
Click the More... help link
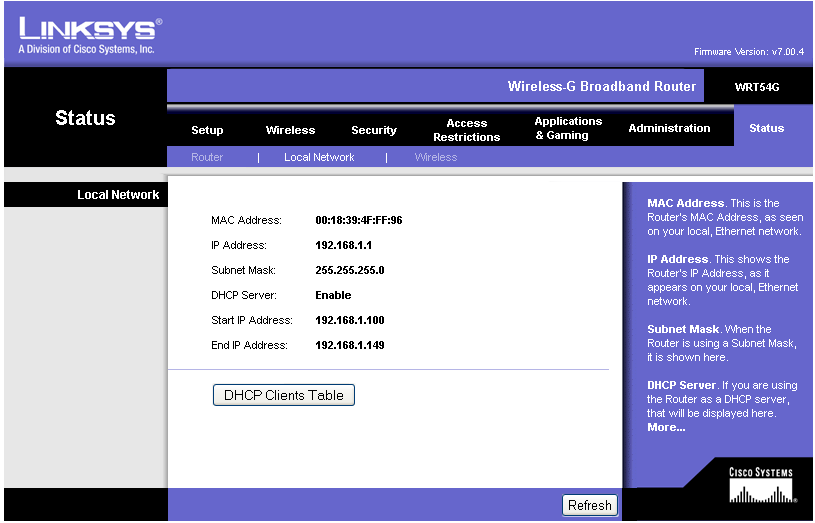click(666, 427)
